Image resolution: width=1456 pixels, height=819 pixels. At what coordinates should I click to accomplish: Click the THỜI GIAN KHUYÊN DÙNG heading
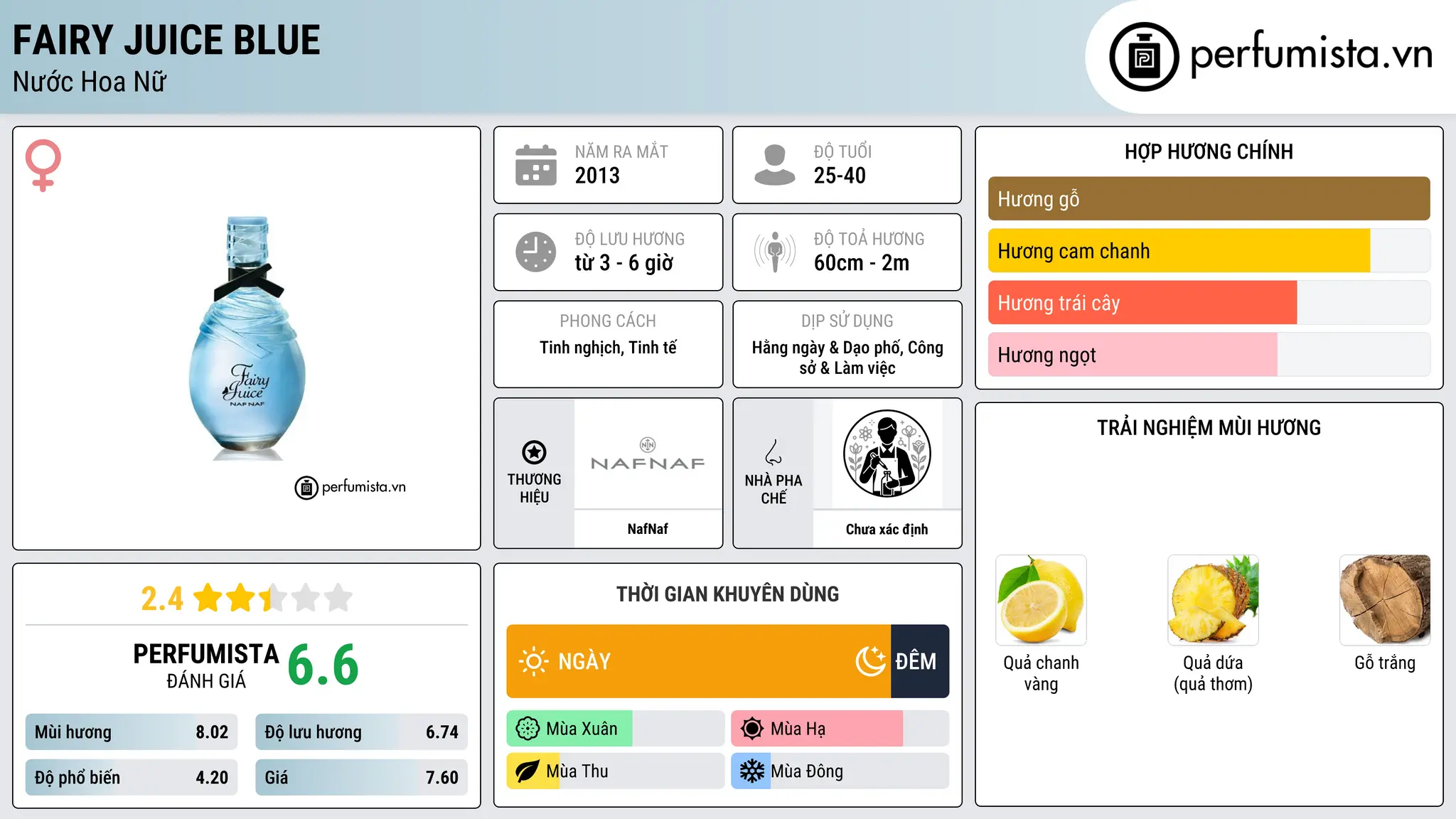728,594
